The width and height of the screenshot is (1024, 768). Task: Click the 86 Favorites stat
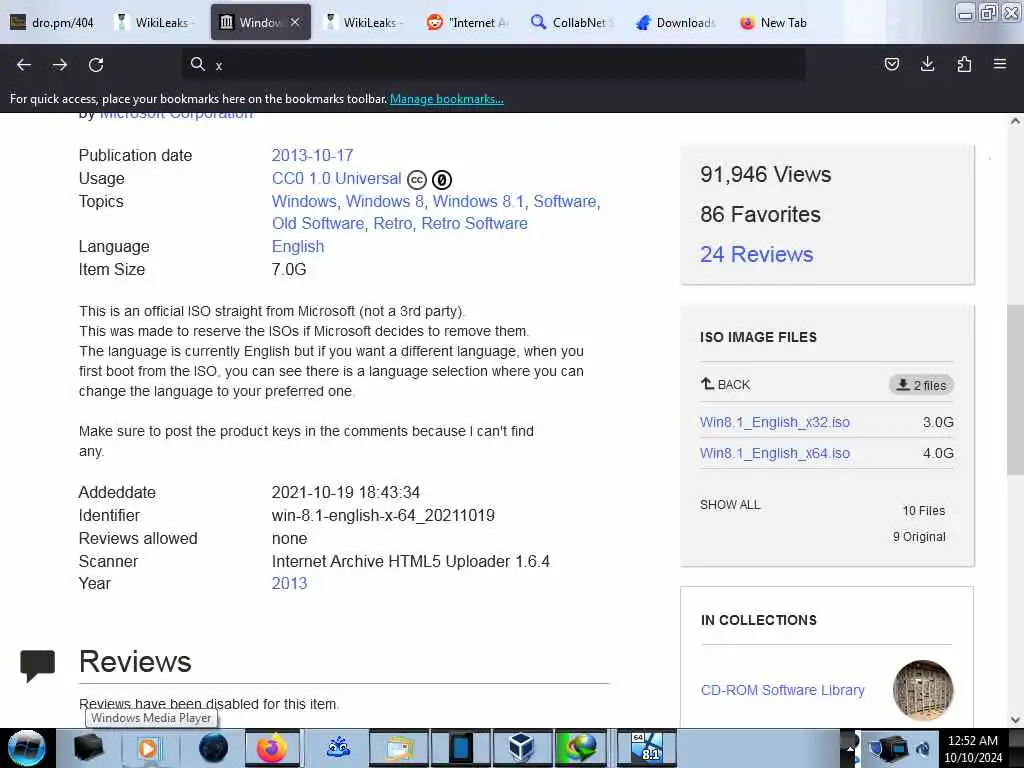pos(760,214)
